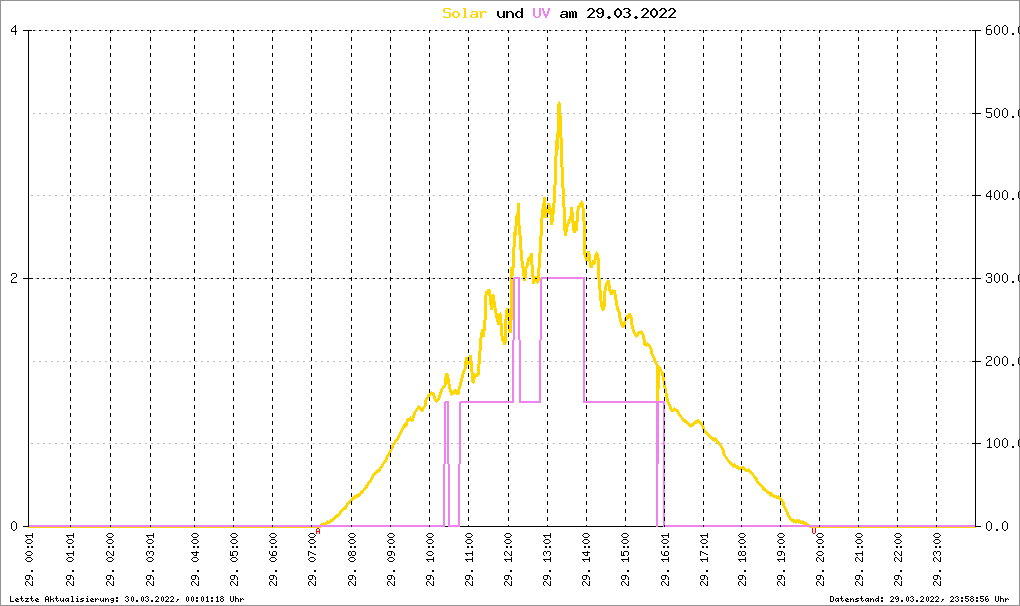
Task: Click the time label "29. 00:01"
Action: pos(29,560)
